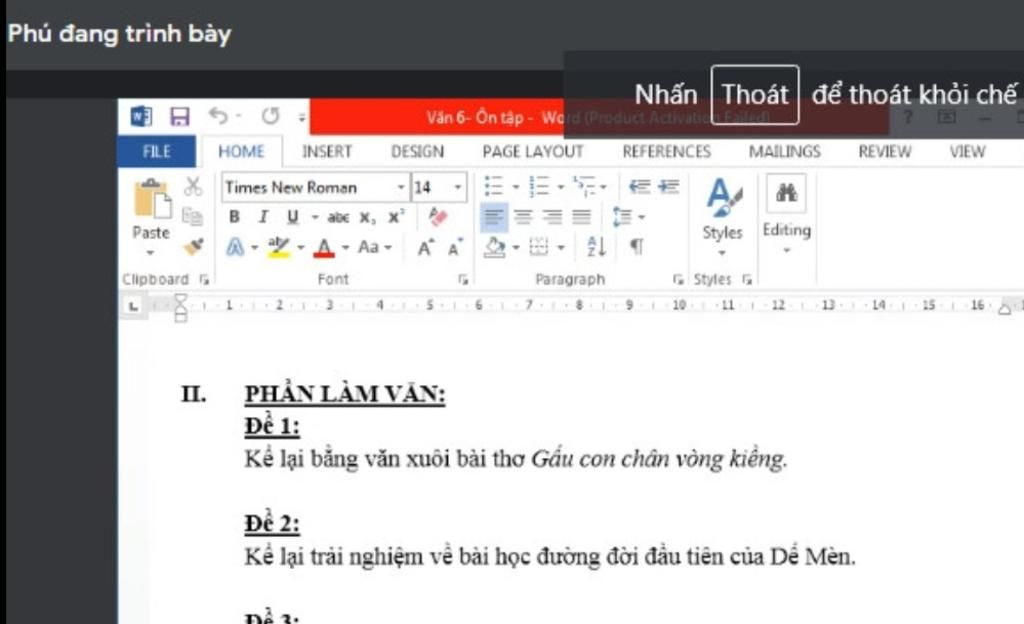This screenshot has height=624, width=1024.
Task: Toggle Subscript formatting
Action: [368, 217]
